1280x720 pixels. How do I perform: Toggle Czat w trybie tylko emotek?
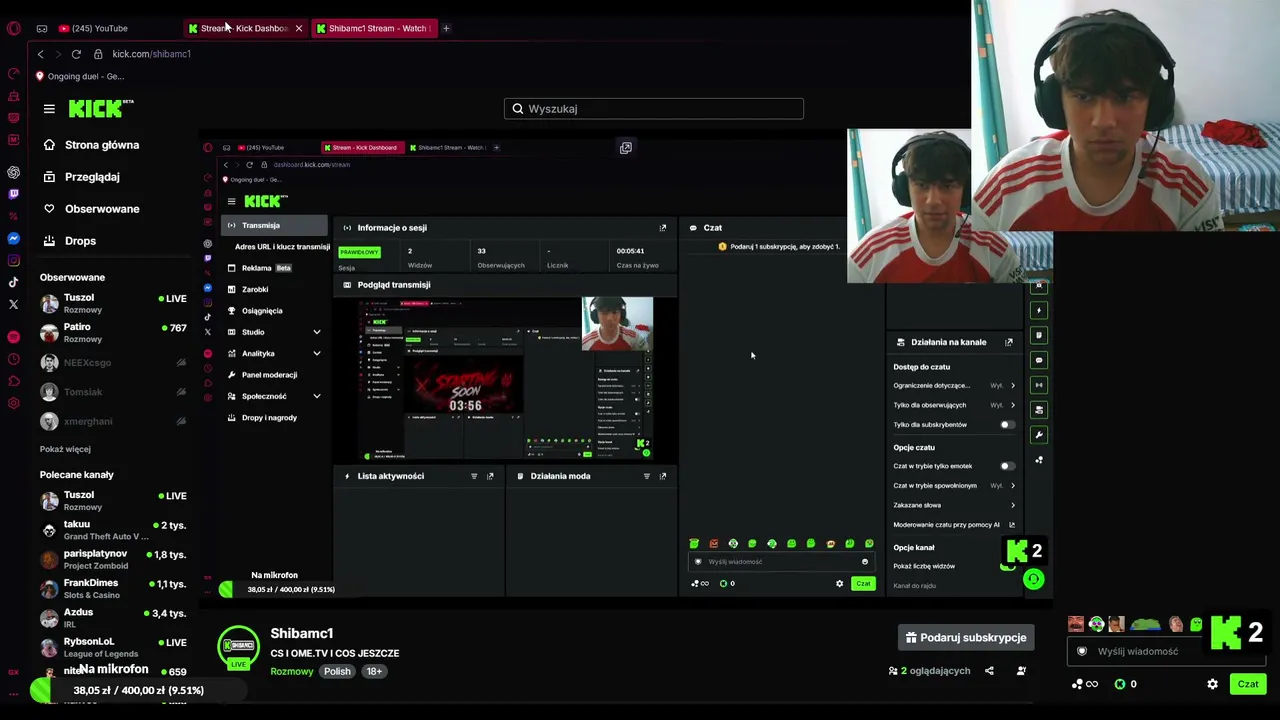point(1007,466)
